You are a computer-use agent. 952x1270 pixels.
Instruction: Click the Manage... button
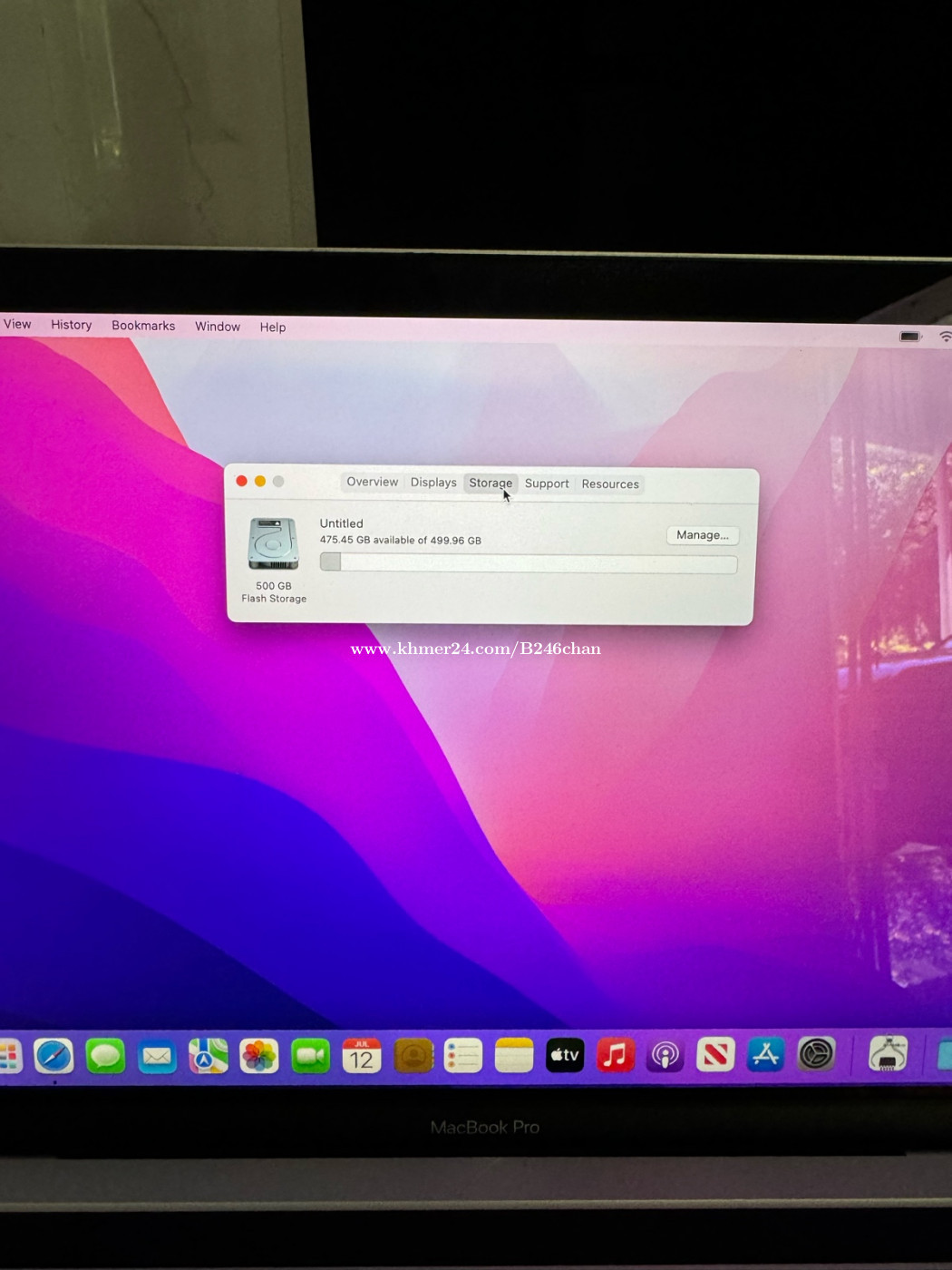pyautogui.click(x=703, y=535)
